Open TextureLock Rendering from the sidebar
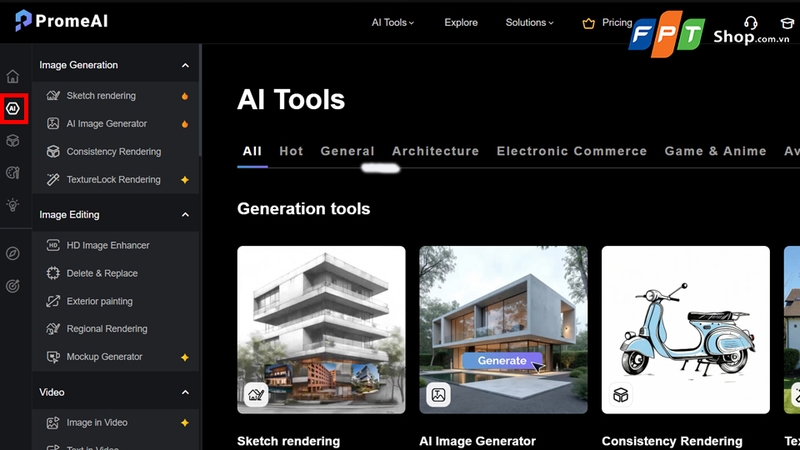 coord(115,180)
